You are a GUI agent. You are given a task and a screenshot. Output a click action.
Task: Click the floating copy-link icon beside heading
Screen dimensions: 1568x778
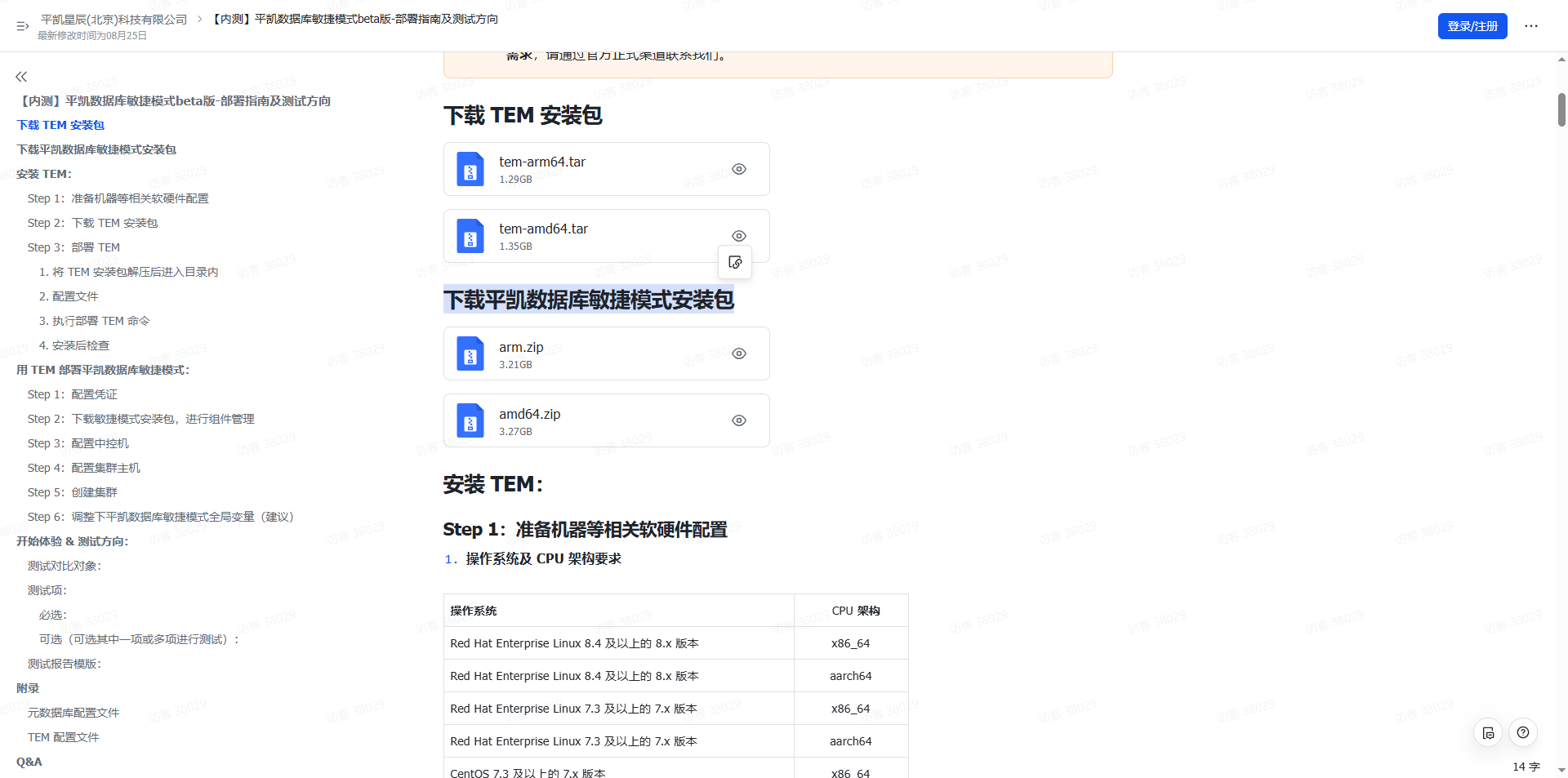(735, 262)
